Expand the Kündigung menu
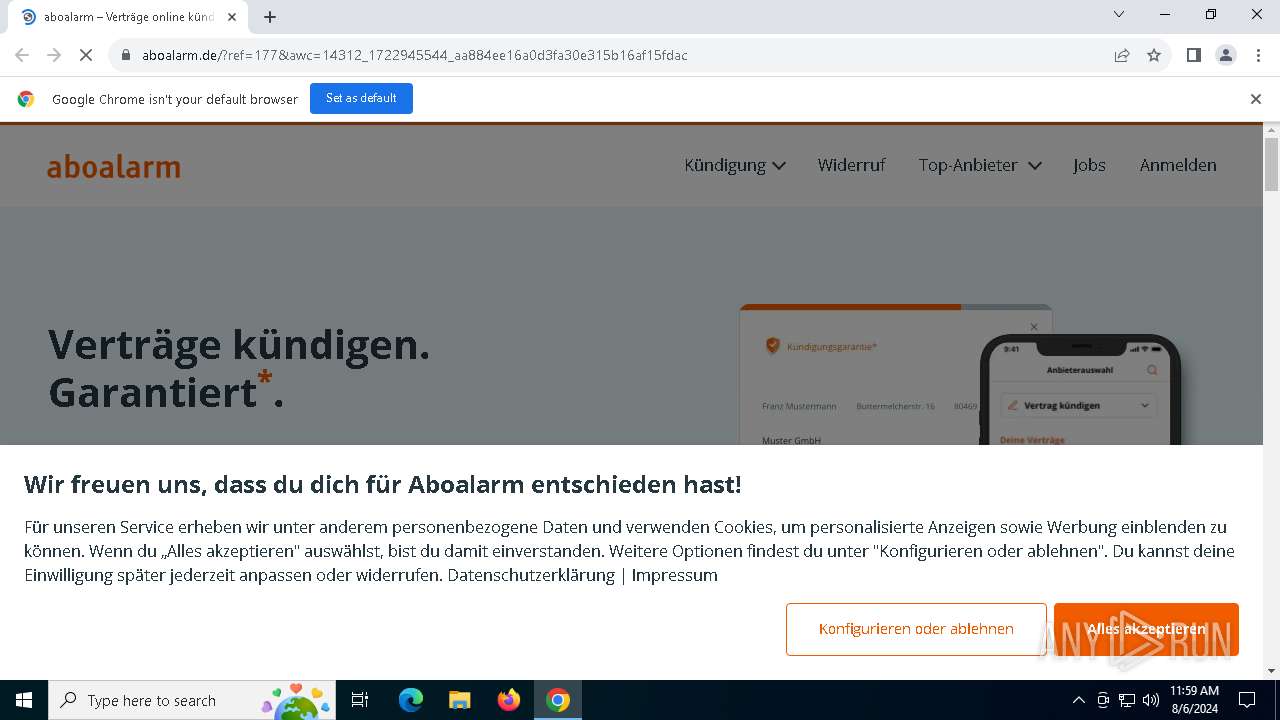Screen dimensions: 1280x720 tap(735, 165)
